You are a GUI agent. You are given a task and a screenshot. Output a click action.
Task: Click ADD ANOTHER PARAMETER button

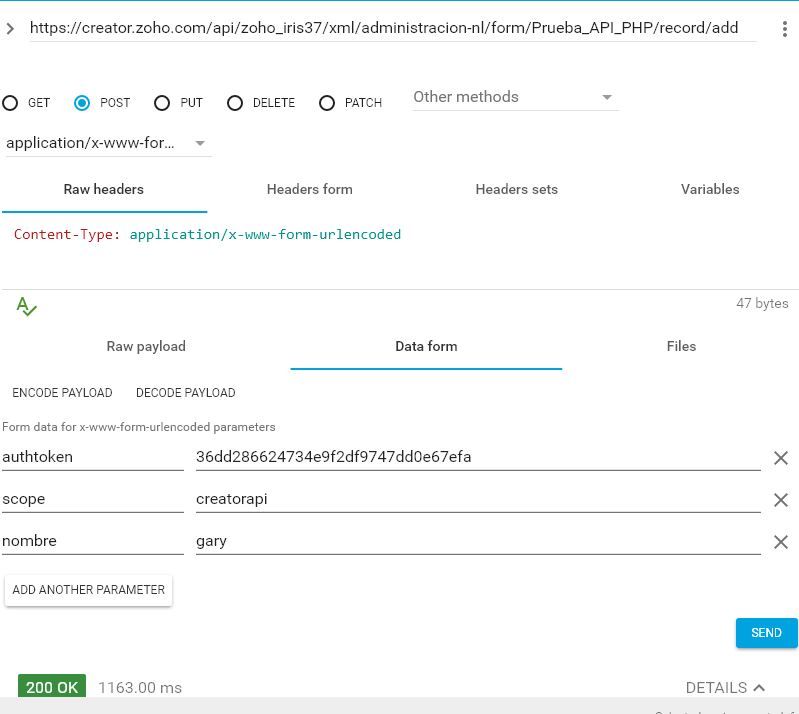[x=89, y=590]
